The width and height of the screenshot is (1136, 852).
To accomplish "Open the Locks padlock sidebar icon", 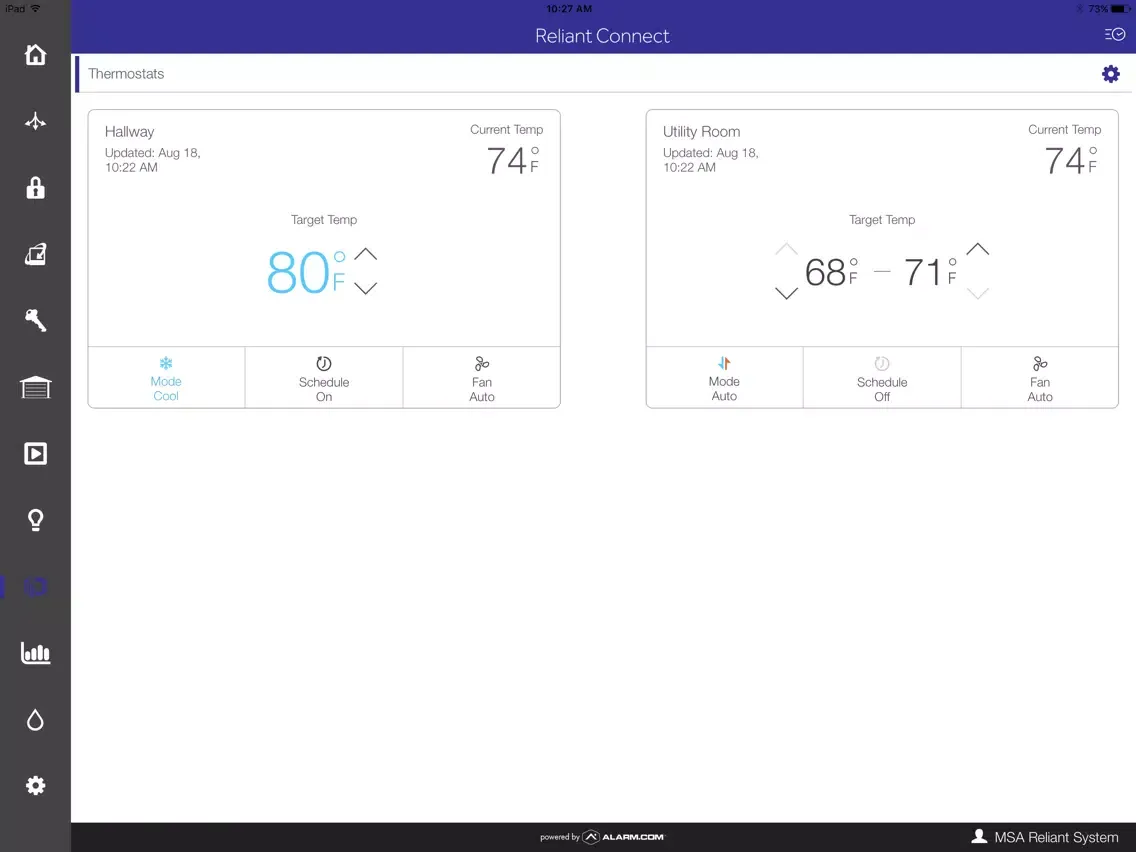I will 35,188.
